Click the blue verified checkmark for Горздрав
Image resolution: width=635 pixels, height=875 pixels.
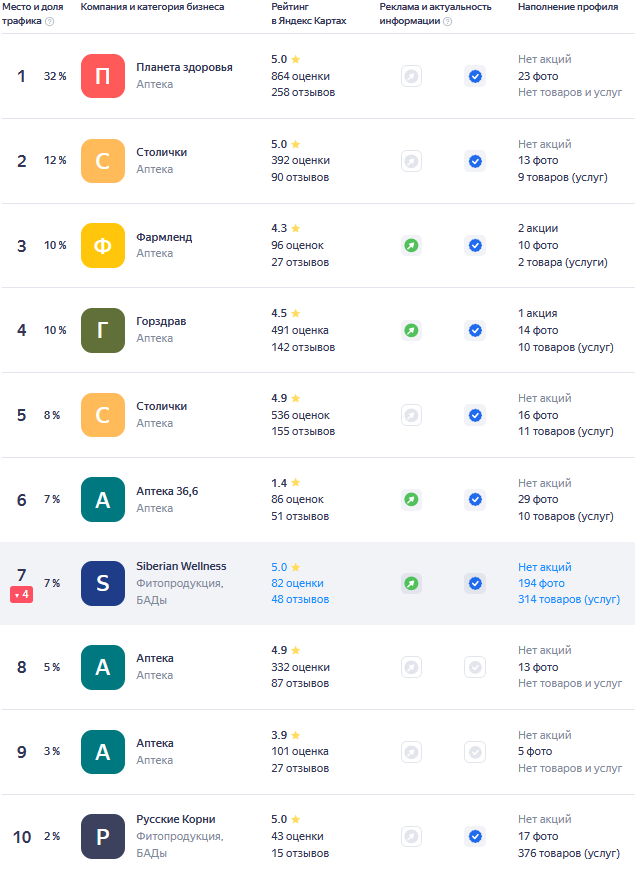pyautogui.click(x=475, y=330)
